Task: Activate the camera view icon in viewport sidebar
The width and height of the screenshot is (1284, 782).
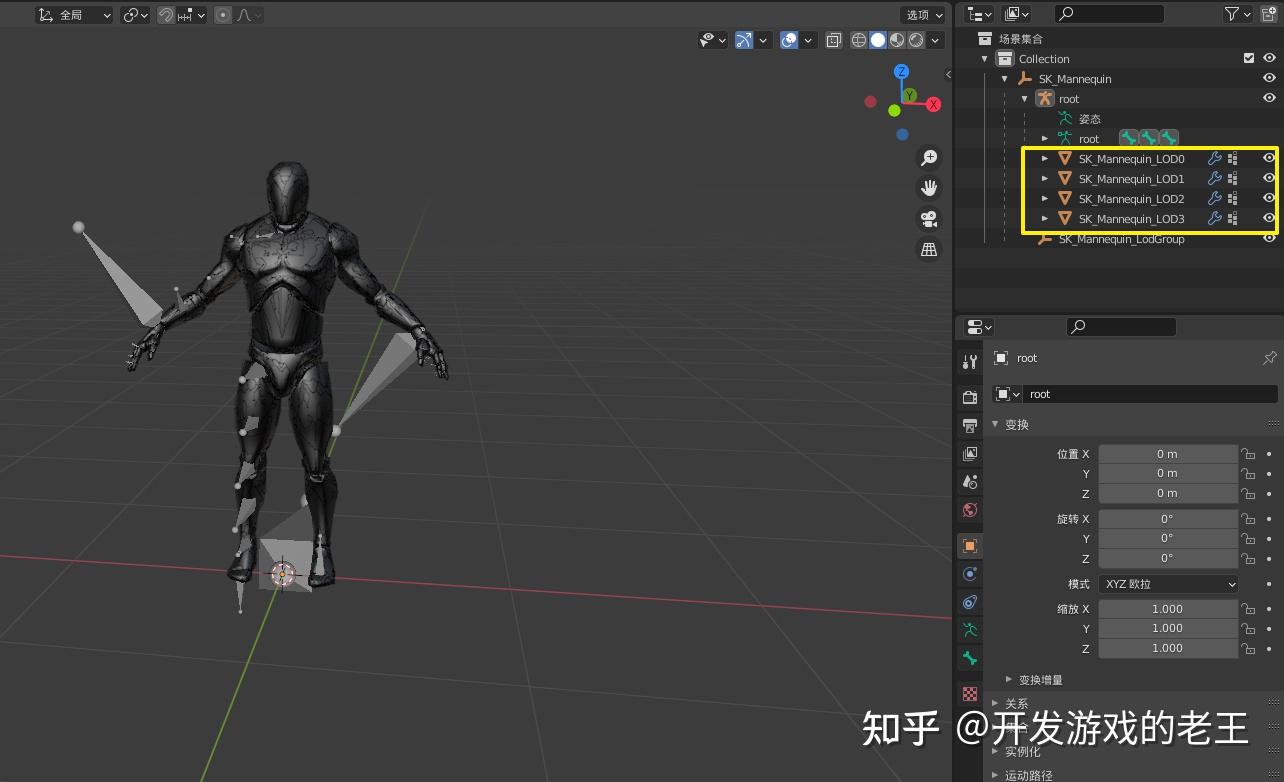Action: [929, 219]
